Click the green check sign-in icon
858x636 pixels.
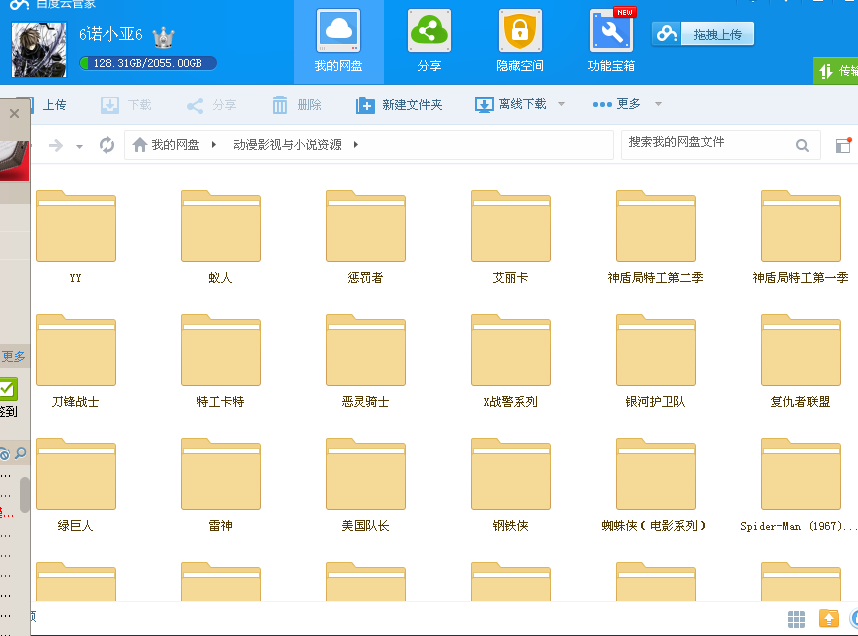(9, 389)
